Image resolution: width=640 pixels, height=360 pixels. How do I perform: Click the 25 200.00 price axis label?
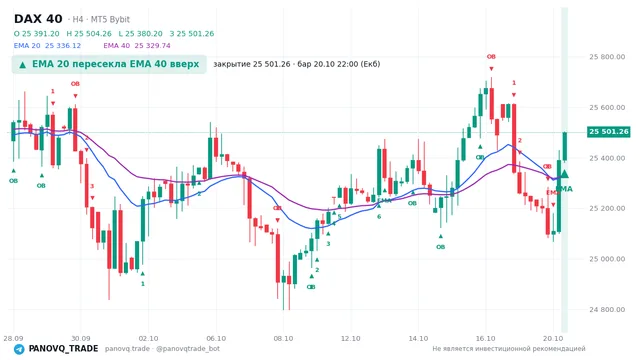coord(607,208)
